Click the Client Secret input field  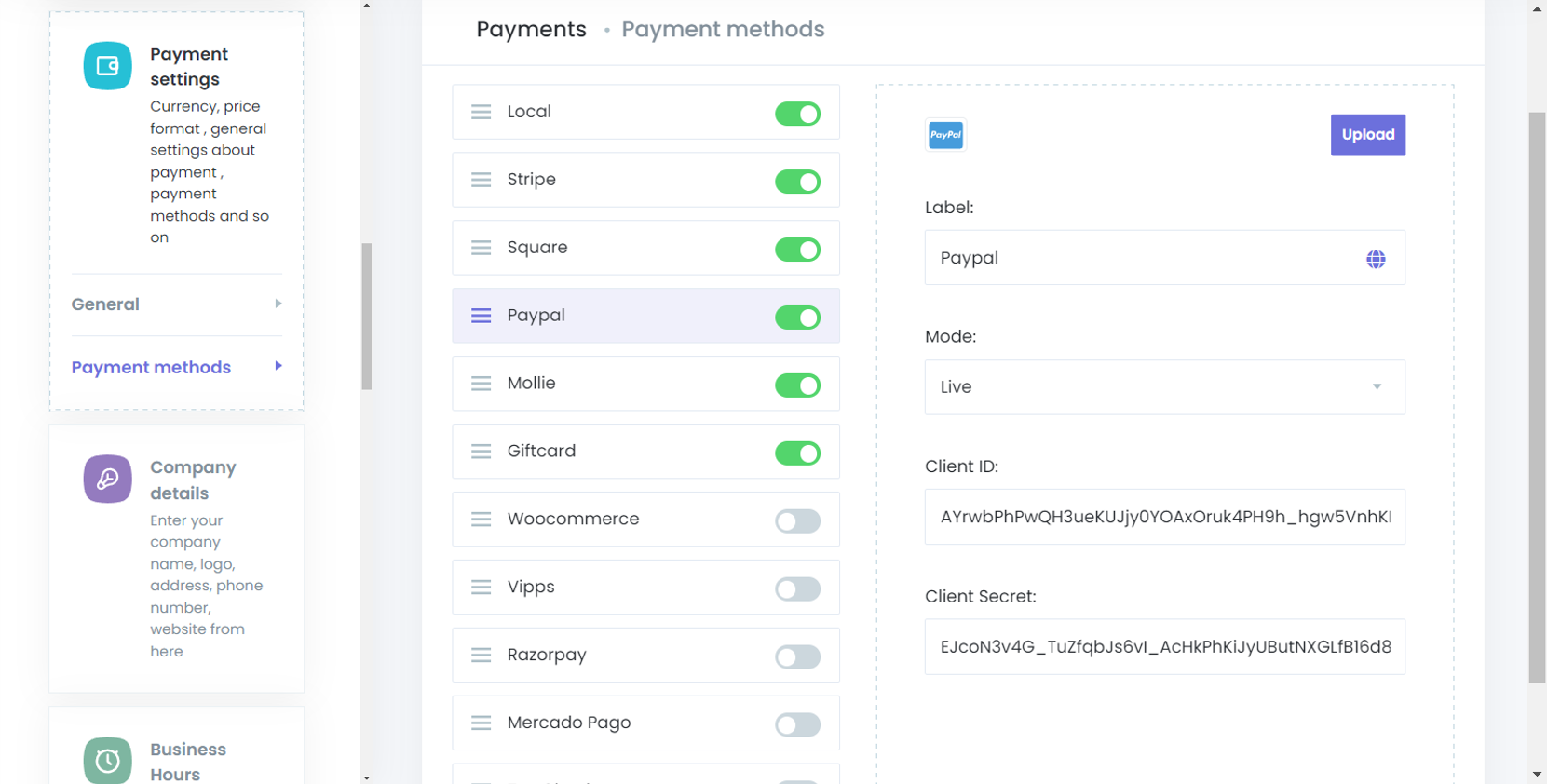[1163, 647]
